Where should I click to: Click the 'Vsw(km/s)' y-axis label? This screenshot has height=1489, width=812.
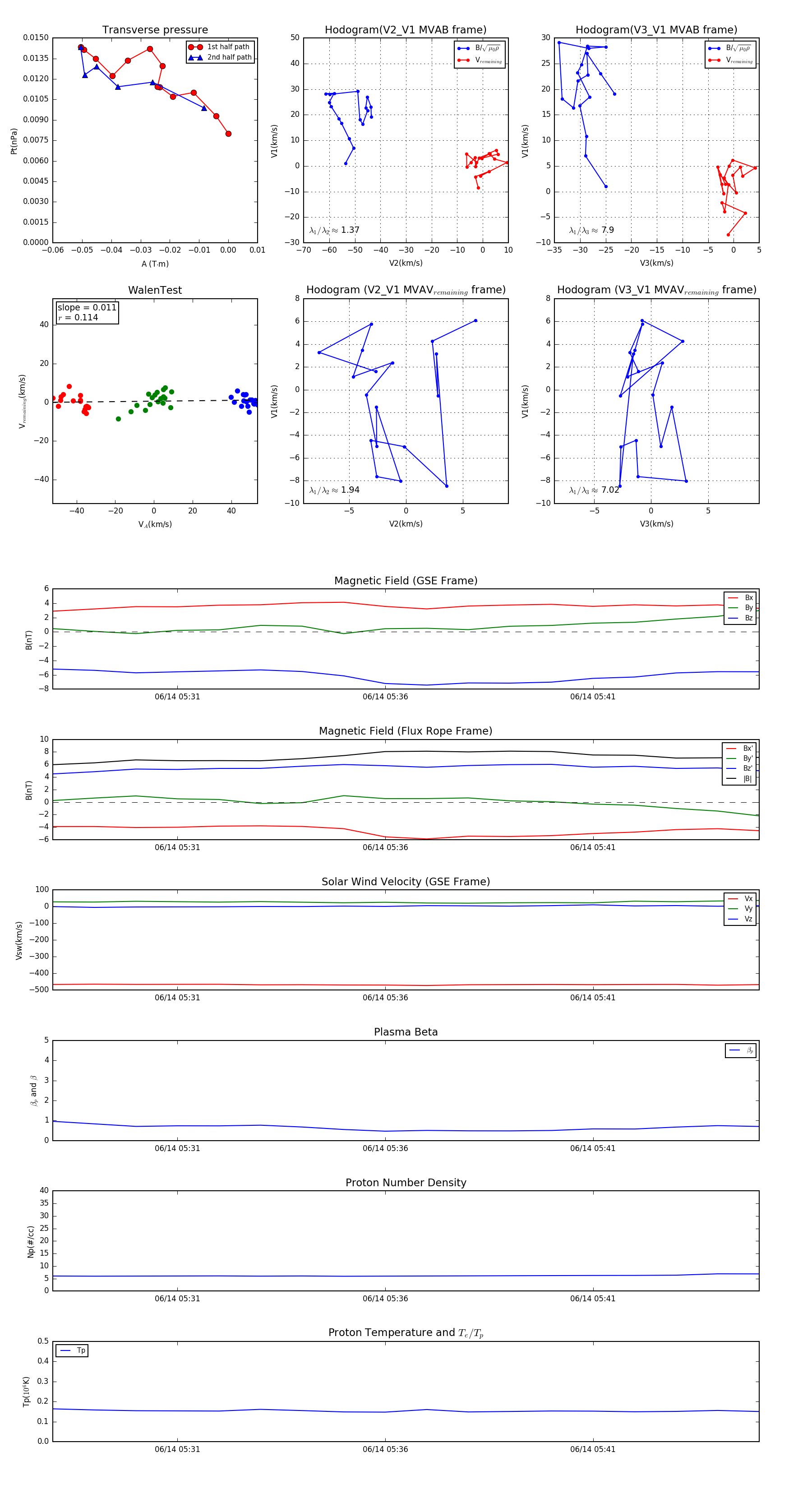[x=19, y=940]
